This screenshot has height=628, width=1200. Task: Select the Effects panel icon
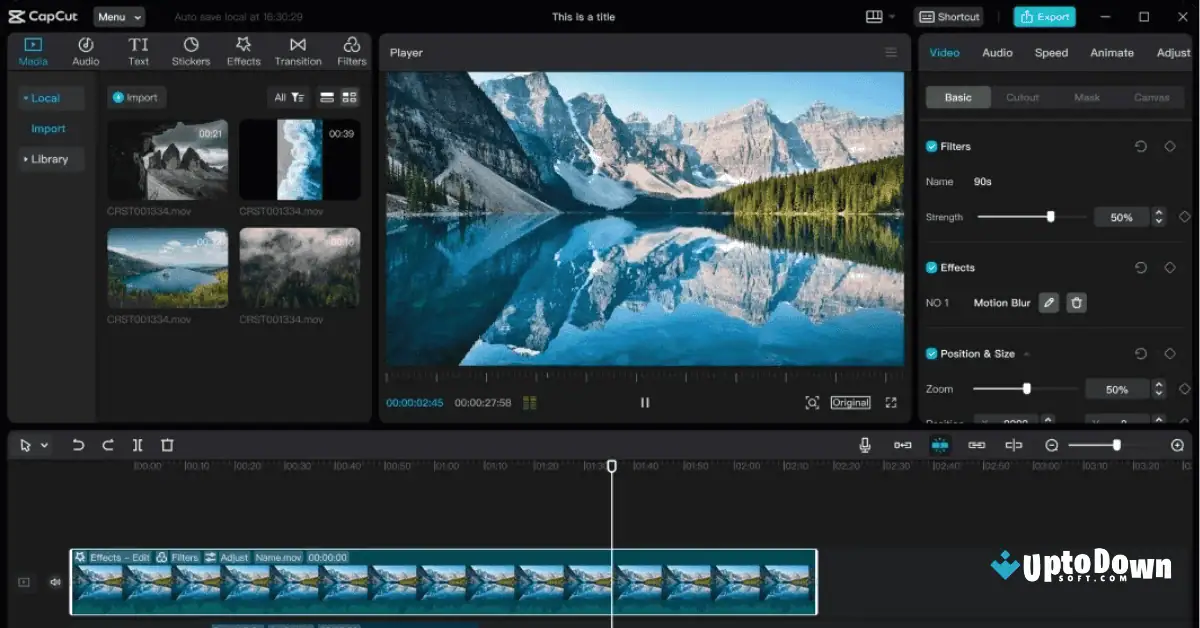coord(243,51)
